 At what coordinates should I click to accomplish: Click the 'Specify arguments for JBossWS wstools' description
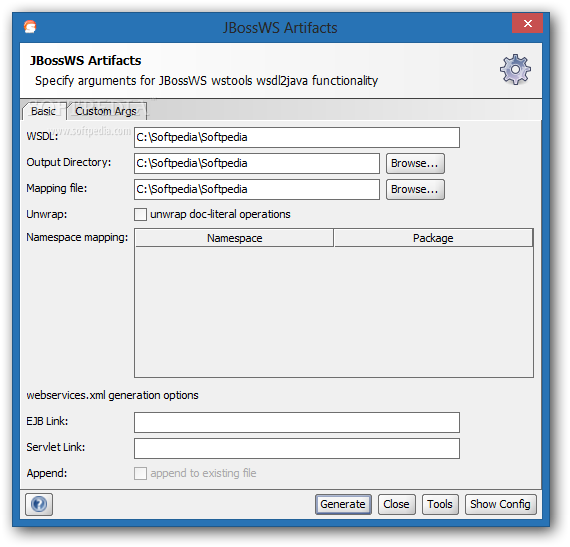(206, 81)
